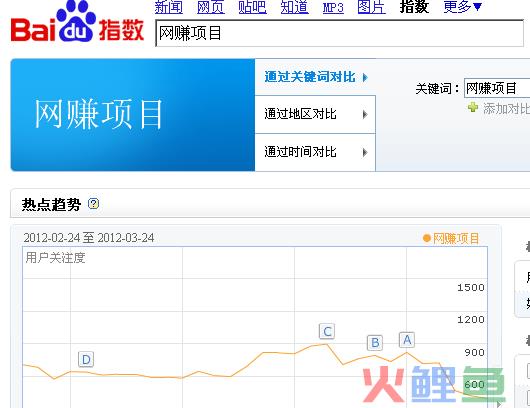
Task: Click the 900 value on the chart axis
Action: pyautogui.click(x=475, y=353)
